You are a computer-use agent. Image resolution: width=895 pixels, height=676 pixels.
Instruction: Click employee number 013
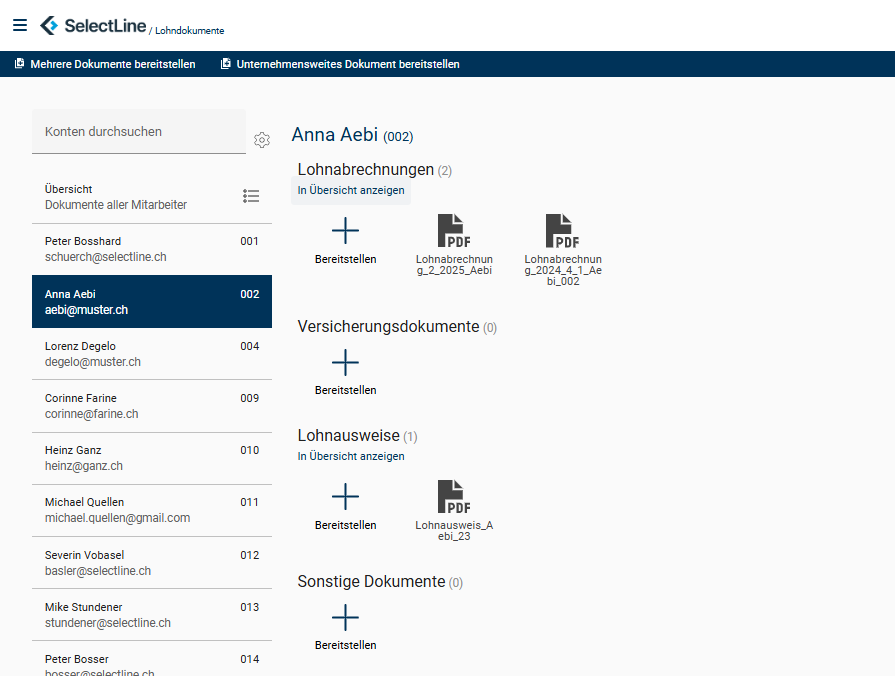[x=249, y=607]
